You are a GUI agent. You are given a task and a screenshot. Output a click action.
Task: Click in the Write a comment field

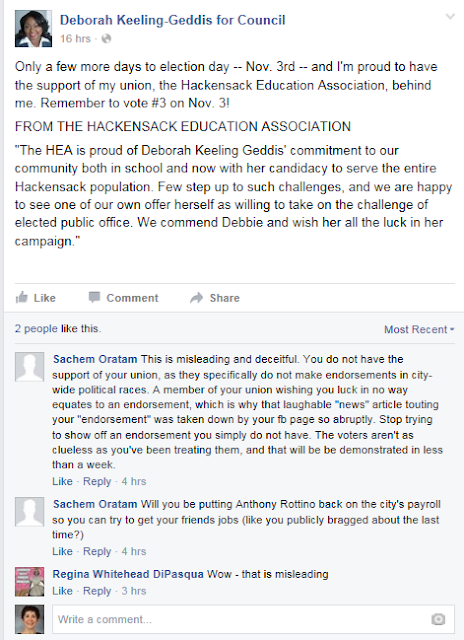click(x=253, y=619)
